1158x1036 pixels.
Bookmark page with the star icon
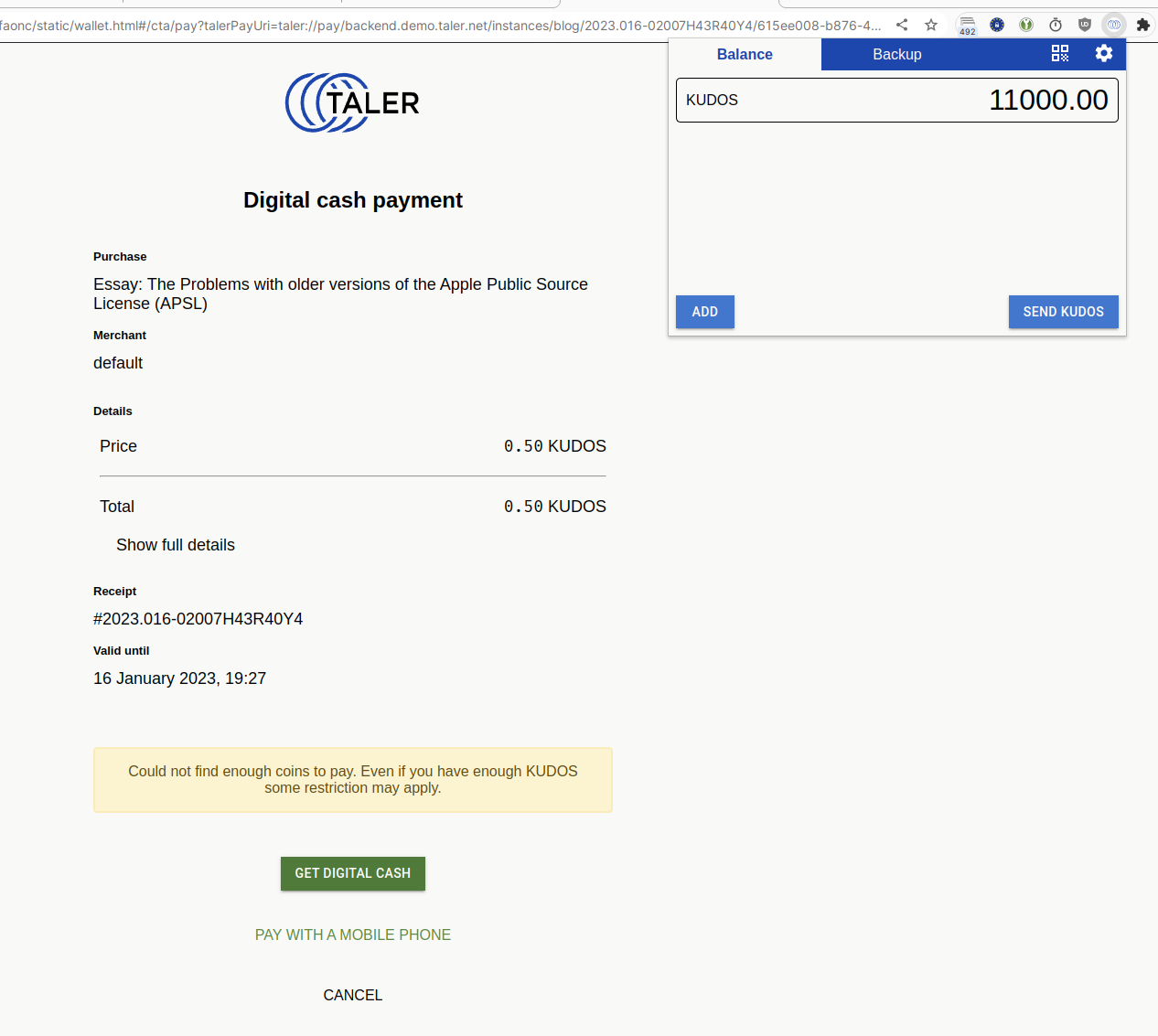point(931,25)
